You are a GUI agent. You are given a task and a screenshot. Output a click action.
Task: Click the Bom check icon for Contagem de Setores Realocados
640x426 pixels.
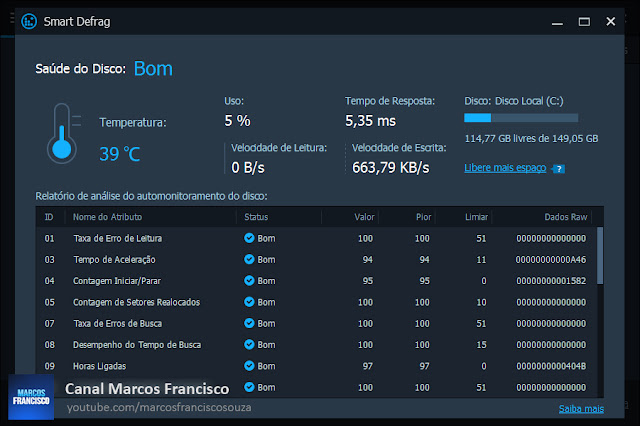(249, 302)
